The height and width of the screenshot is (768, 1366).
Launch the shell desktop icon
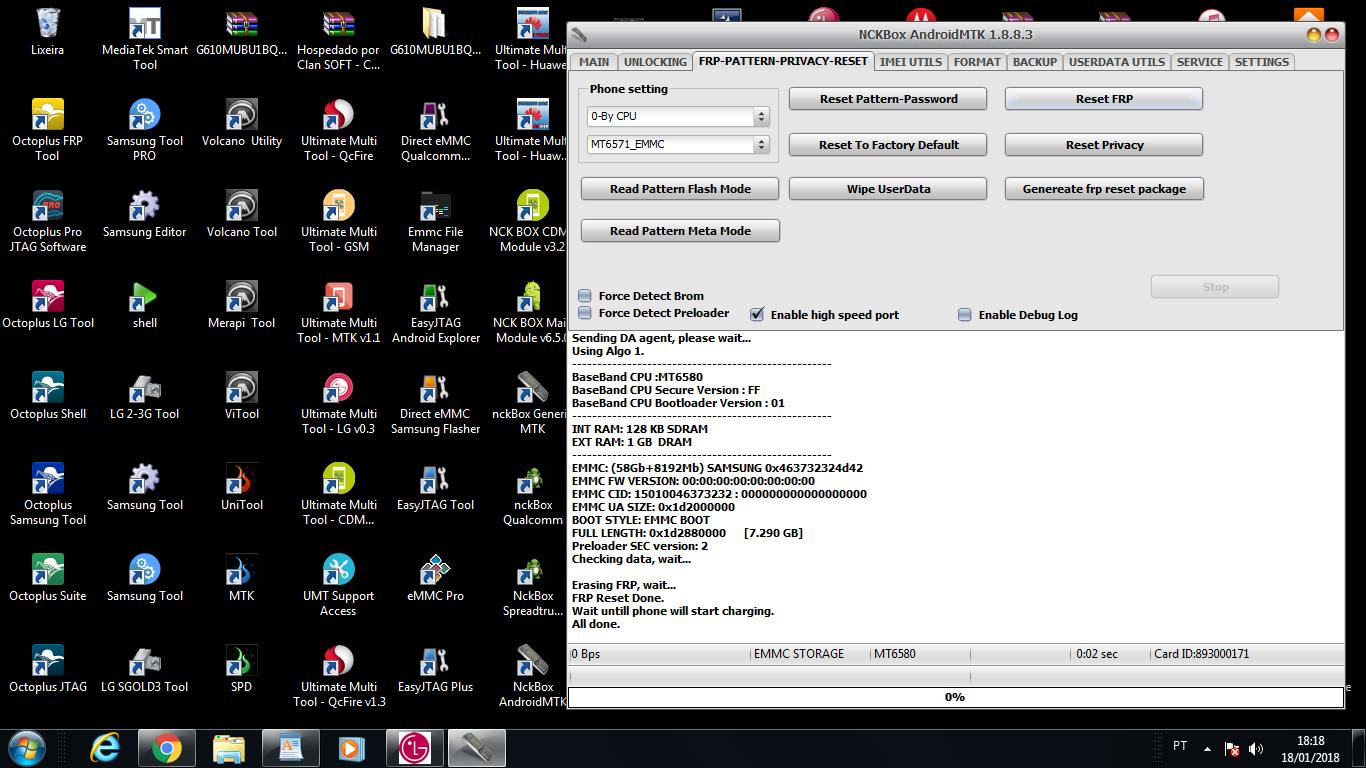(x=145, y=304)
